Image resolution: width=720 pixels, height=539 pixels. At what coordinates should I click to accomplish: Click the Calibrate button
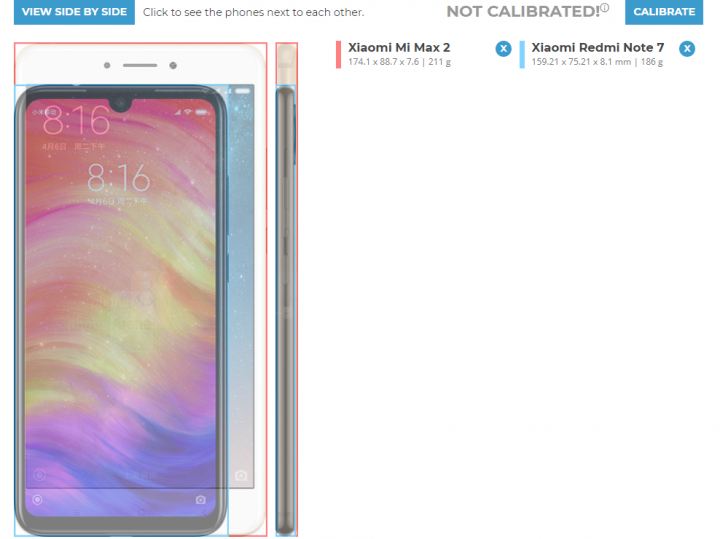664,11
